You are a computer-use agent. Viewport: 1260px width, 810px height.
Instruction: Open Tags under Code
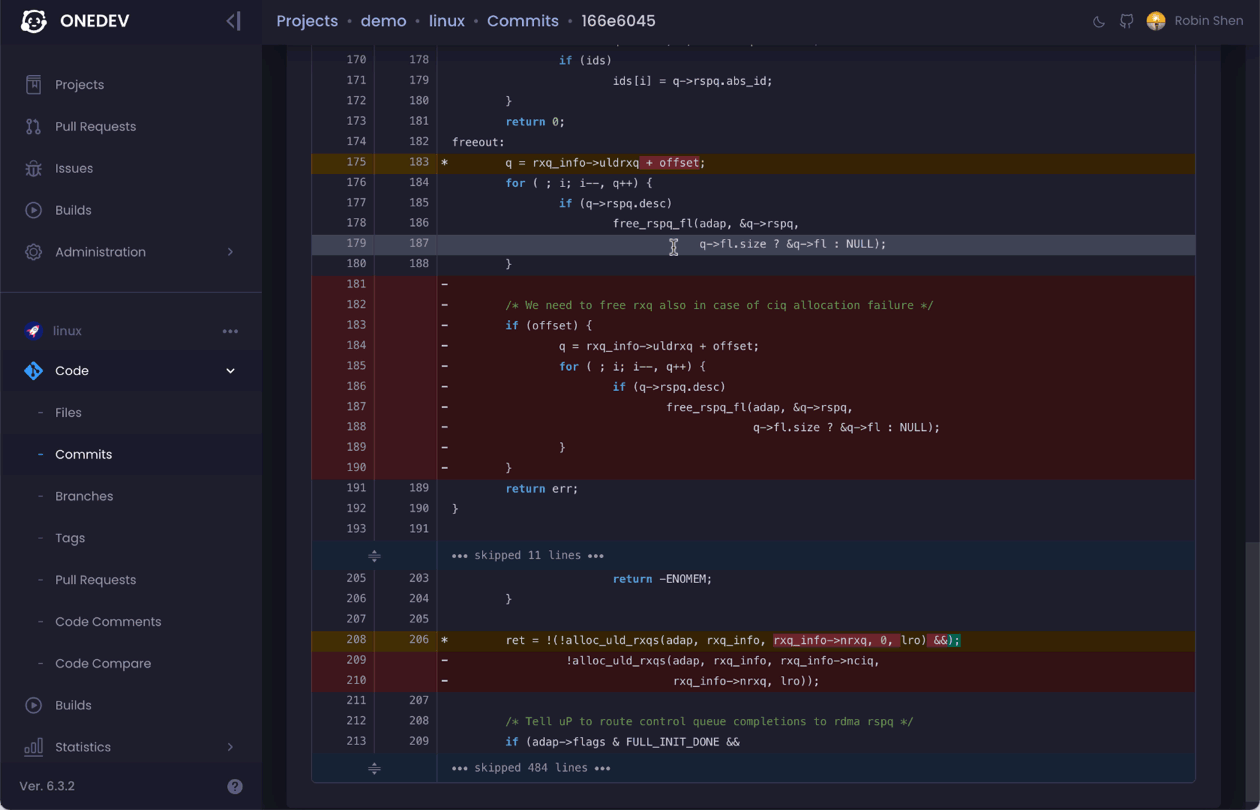point(70,538)
